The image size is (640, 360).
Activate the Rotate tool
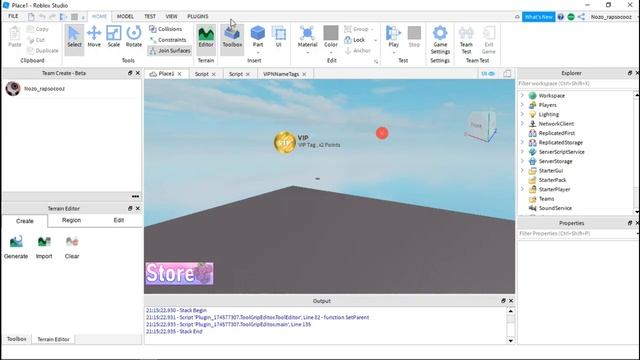[x=133, y=37]
